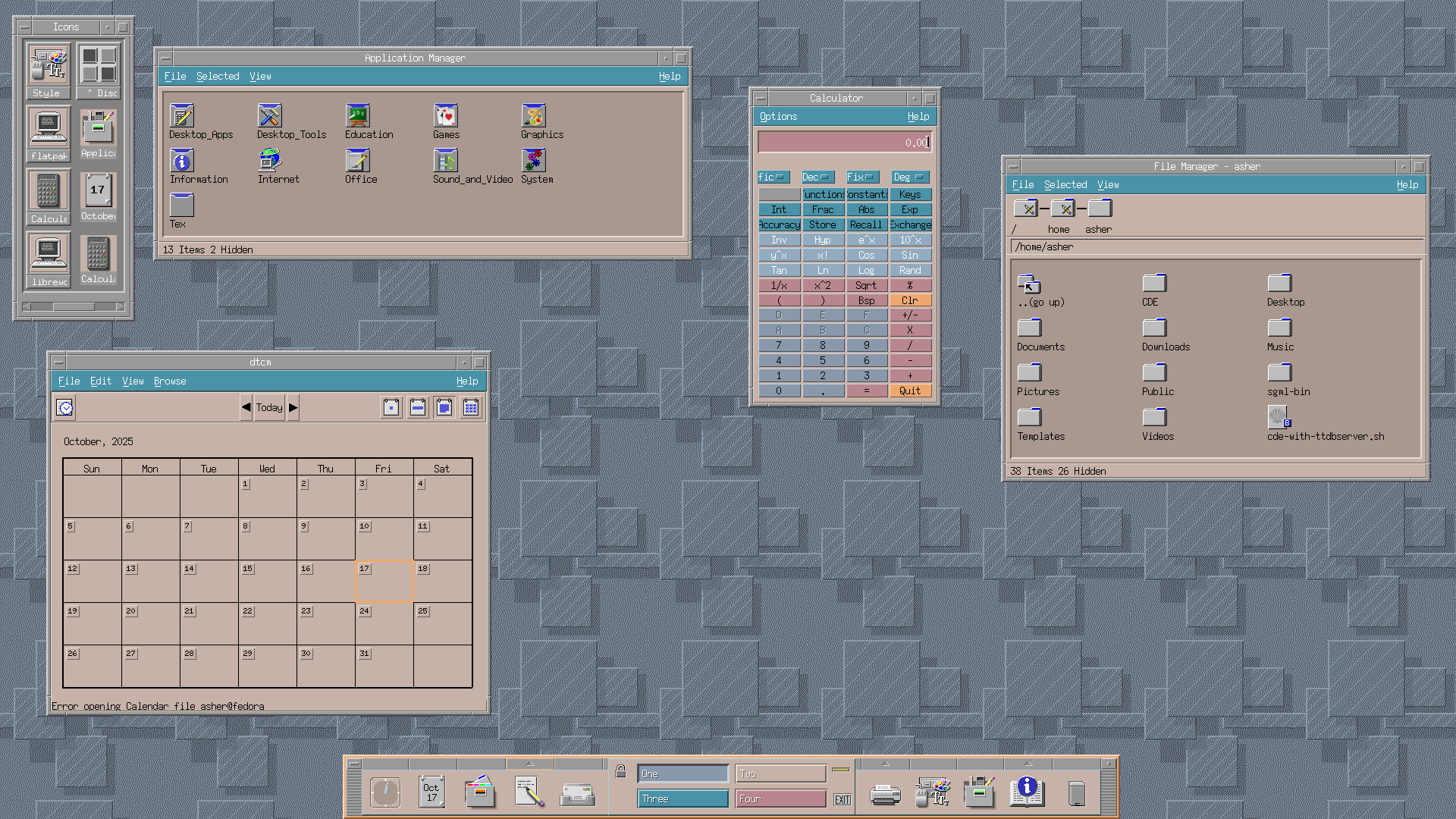Click the Today button in calendar
The height and width of the screenshot is (819, 1456).
[269, 408]
